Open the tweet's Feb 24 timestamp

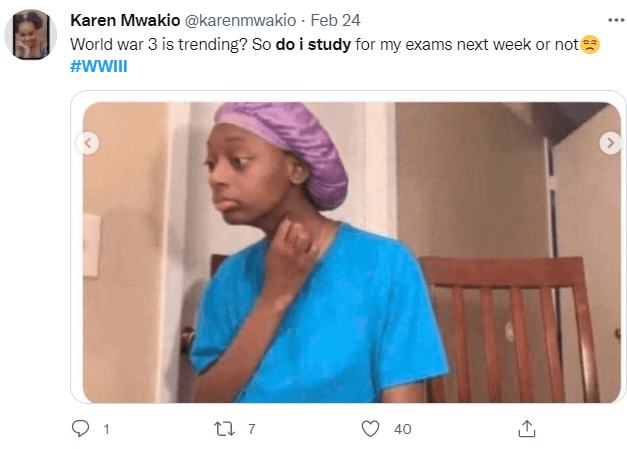[335, 20]
